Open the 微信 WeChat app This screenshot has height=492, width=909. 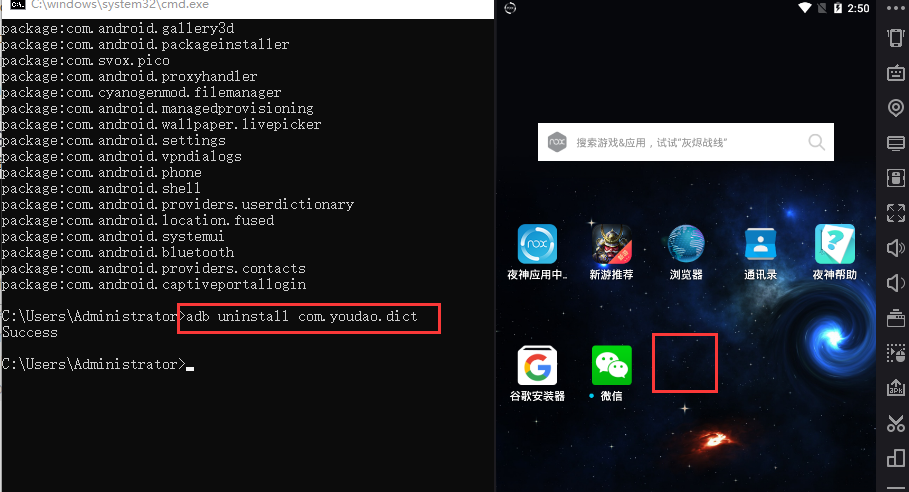[611, 366]
